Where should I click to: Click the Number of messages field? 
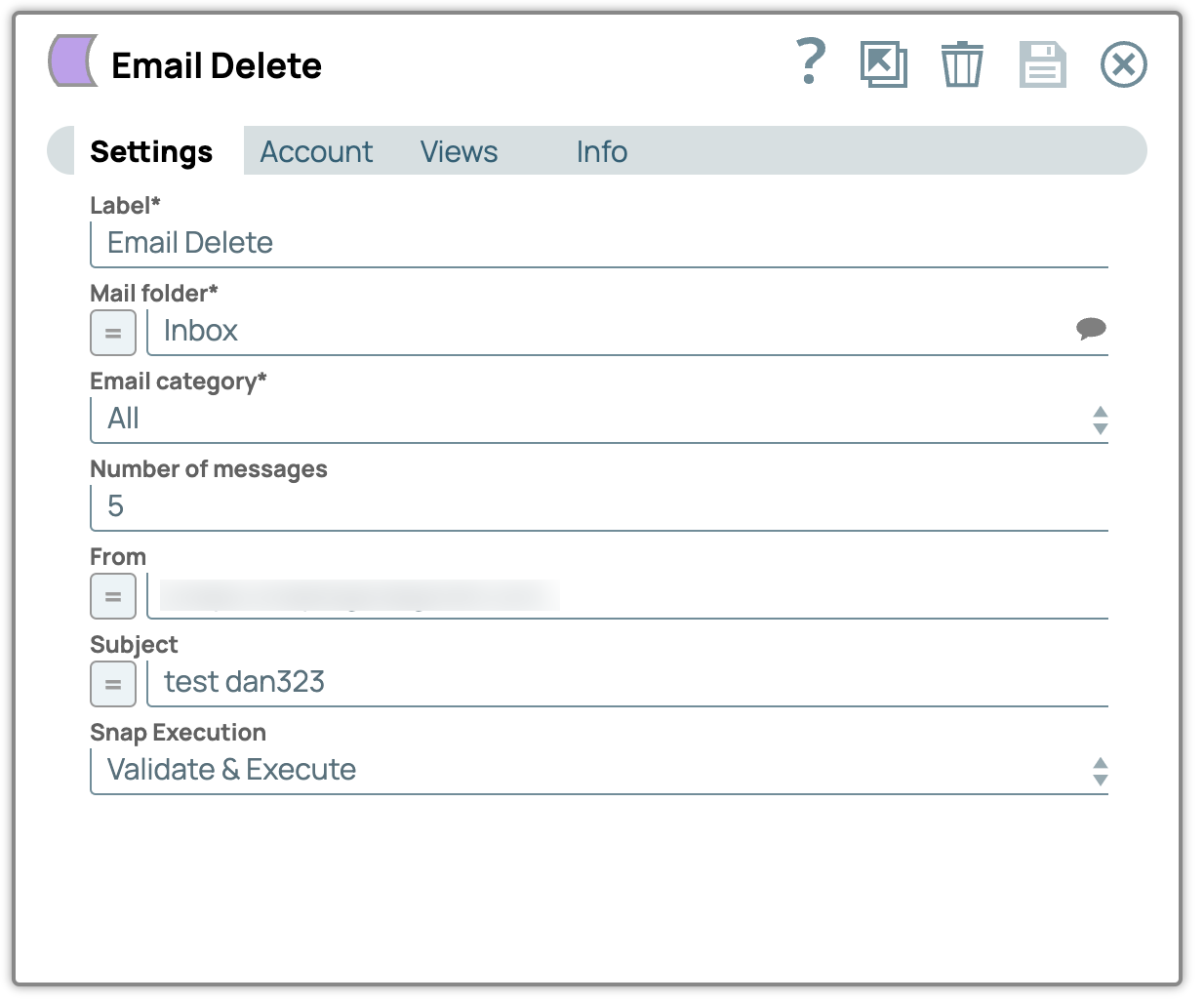click(597, 506)
